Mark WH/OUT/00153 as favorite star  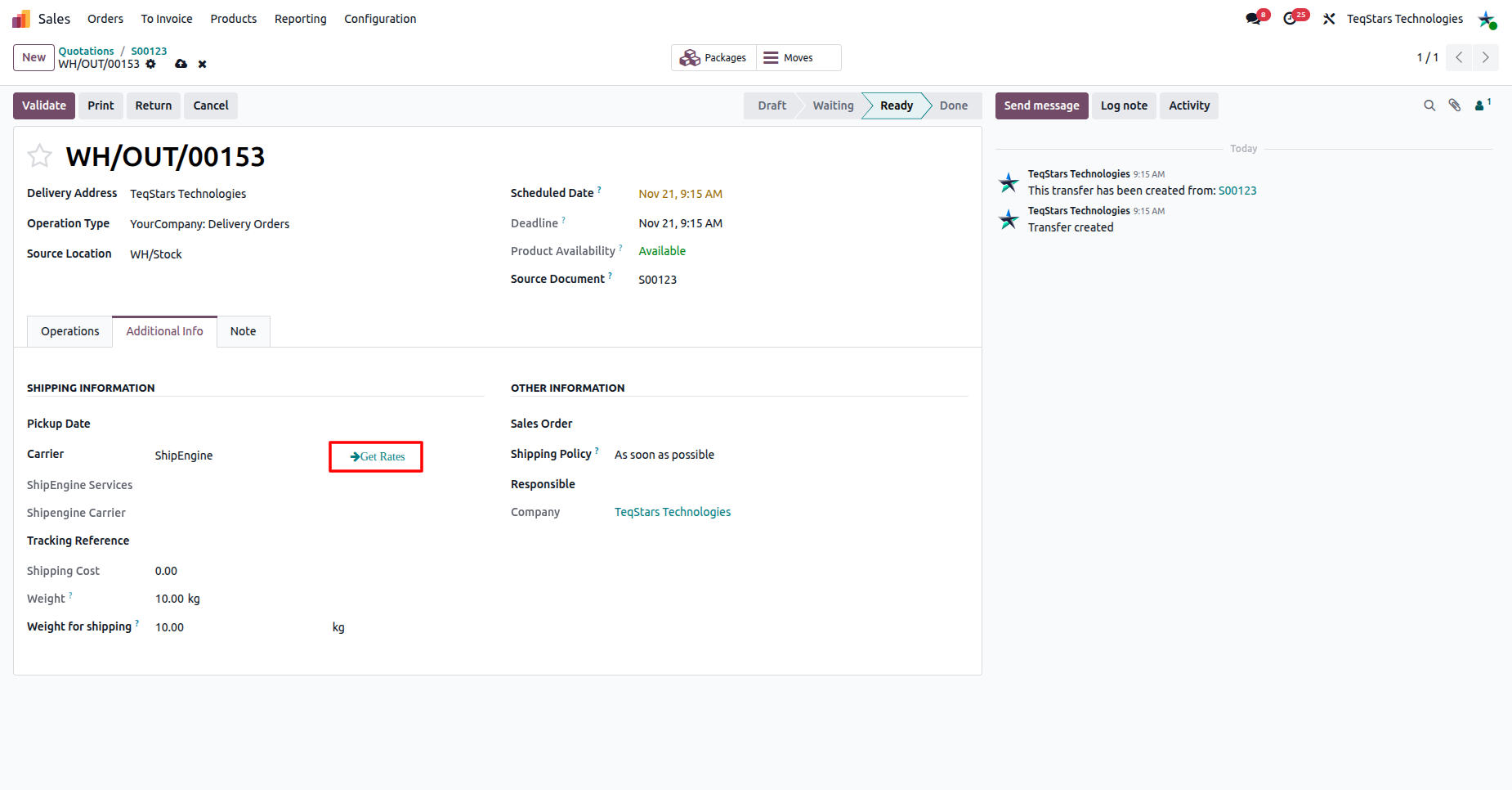tap(39, 155)
